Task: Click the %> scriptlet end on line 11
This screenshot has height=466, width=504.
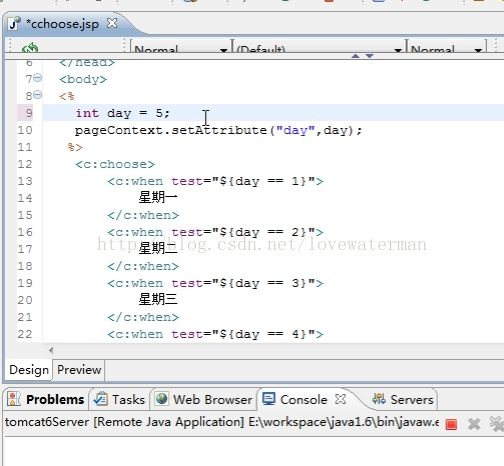Action: pyautogui.click(x=75, y=147)
